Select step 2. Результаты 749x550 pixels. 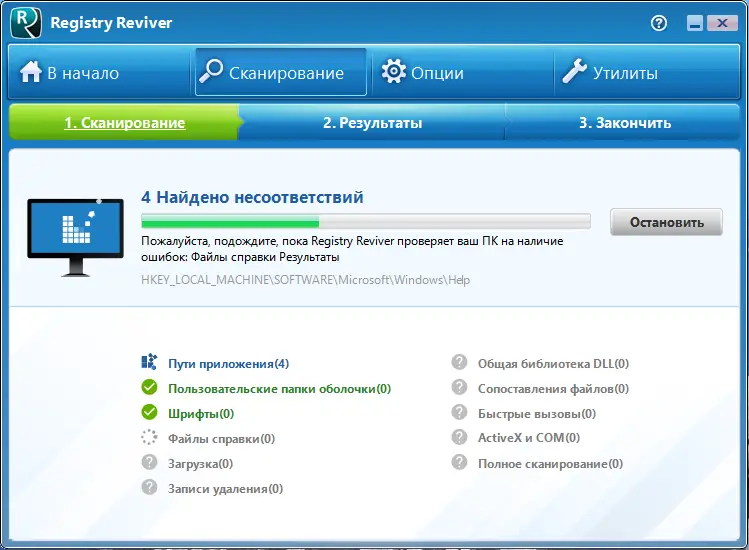tap(373, 122)
